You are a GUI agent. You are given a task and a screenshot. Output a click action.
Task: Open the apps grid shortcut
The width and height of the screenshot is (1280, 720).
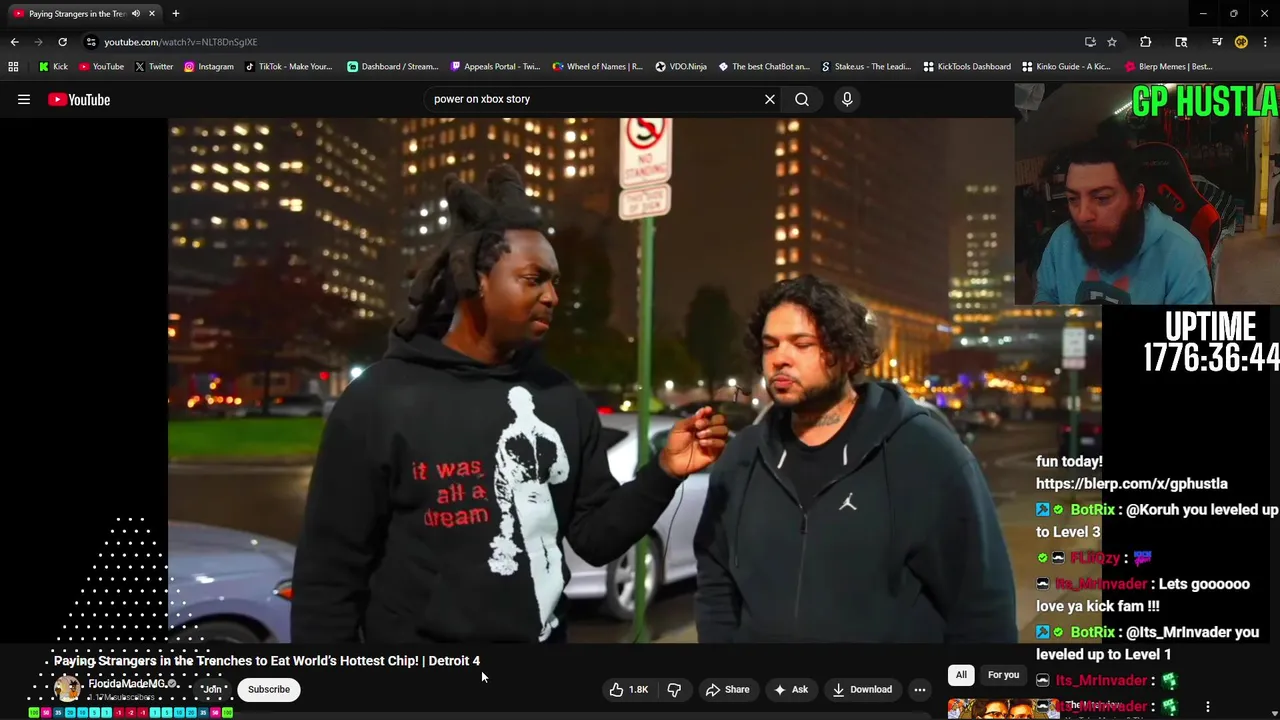(x=13, y=66)
